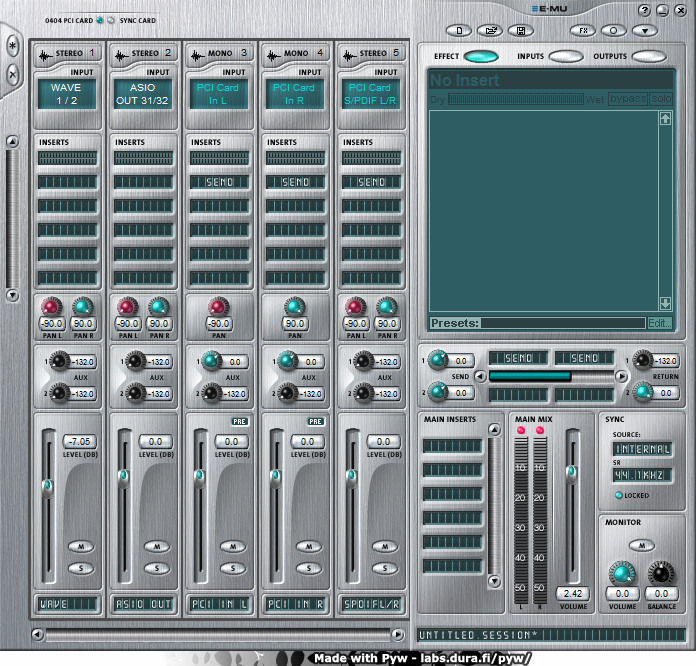Image resolution: width=696 pixels, height=666 pixels.
Task: Toggle the monitor mute M button
Action: [x=642, y=545]
